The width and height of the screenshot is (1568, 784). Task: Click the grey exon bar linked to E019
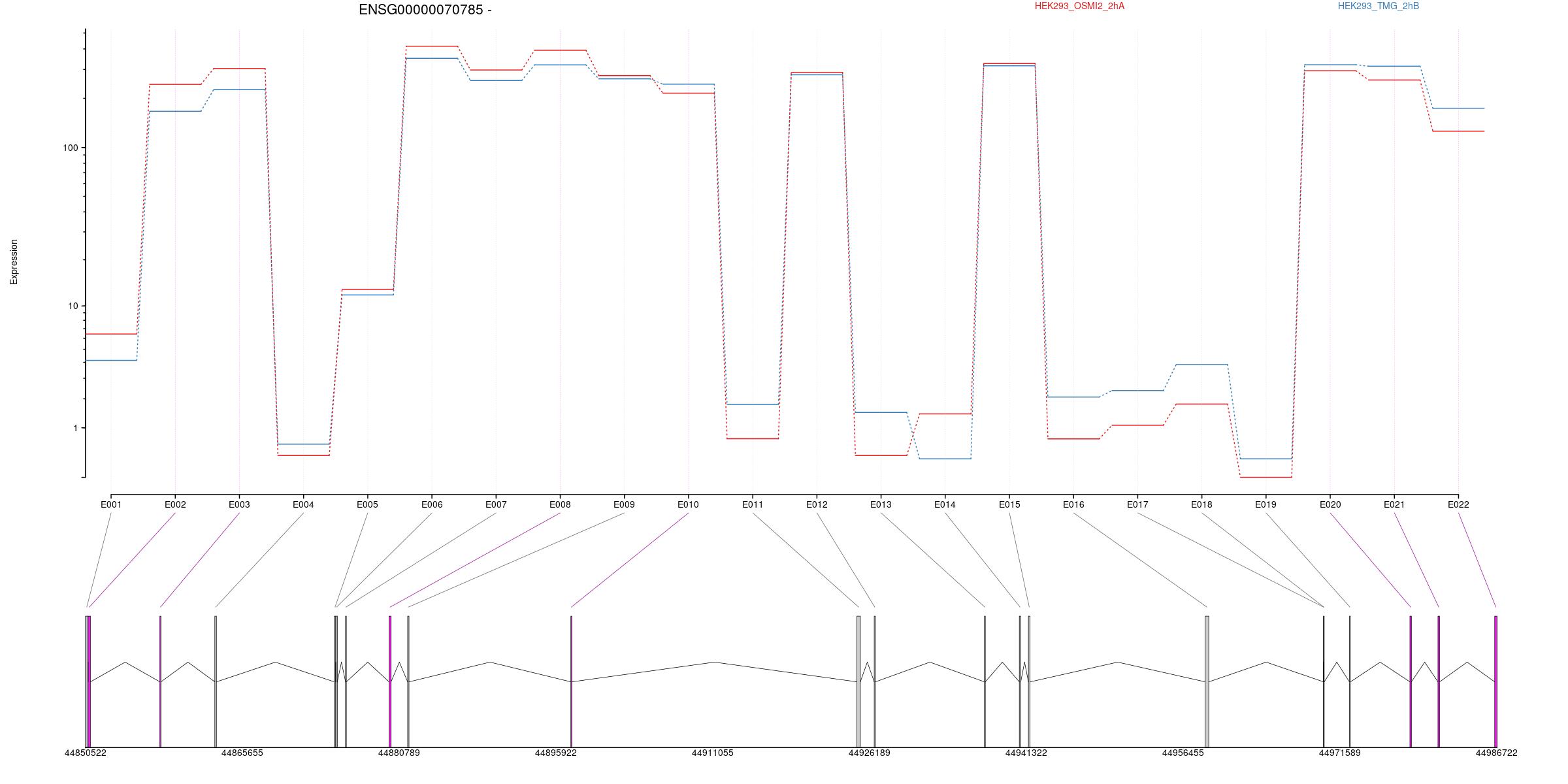[x=1350, y=681]
